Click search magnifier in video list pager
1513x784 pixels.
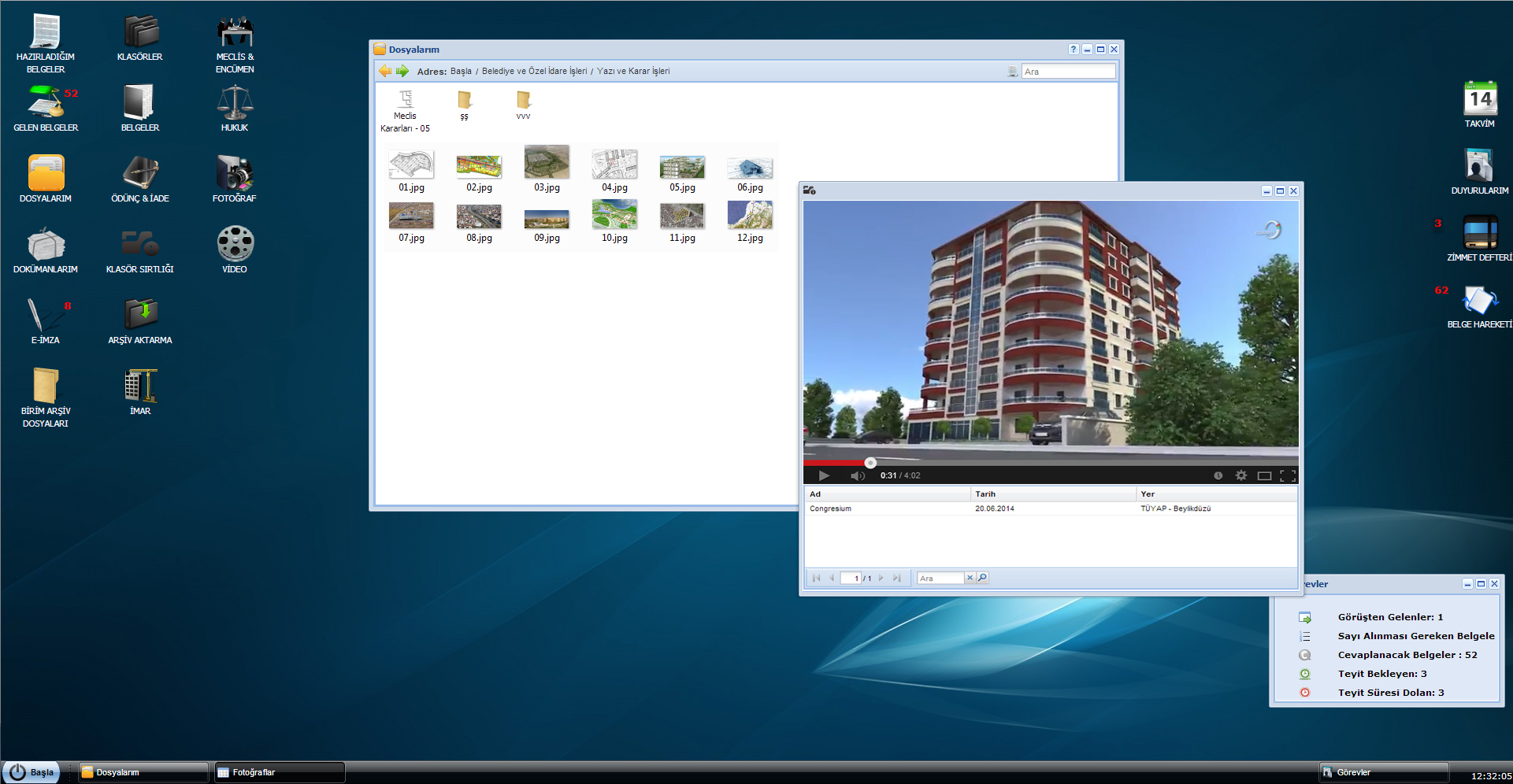(x=982, y=578)
